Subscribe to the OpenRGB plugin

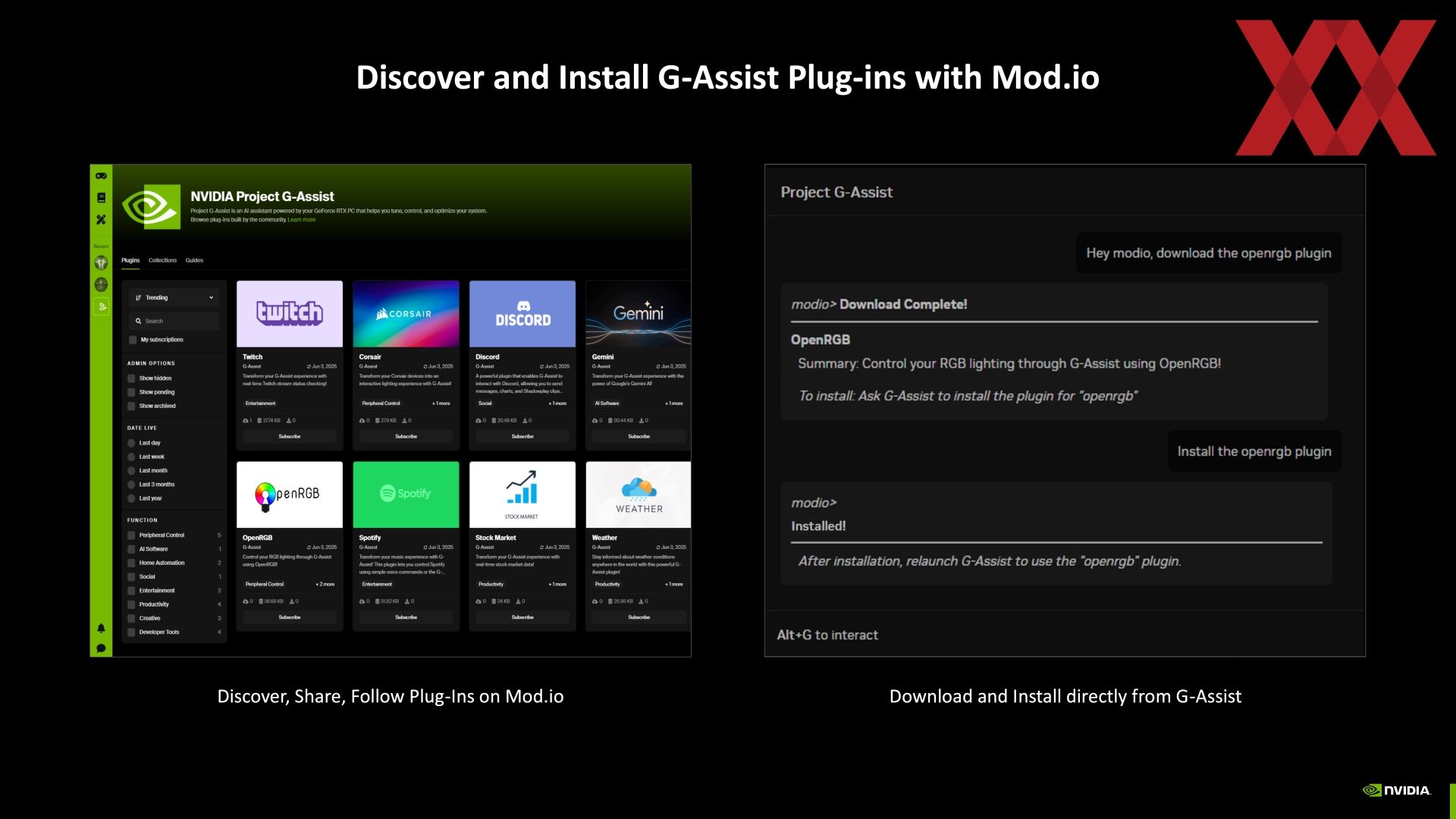(290, 617)
